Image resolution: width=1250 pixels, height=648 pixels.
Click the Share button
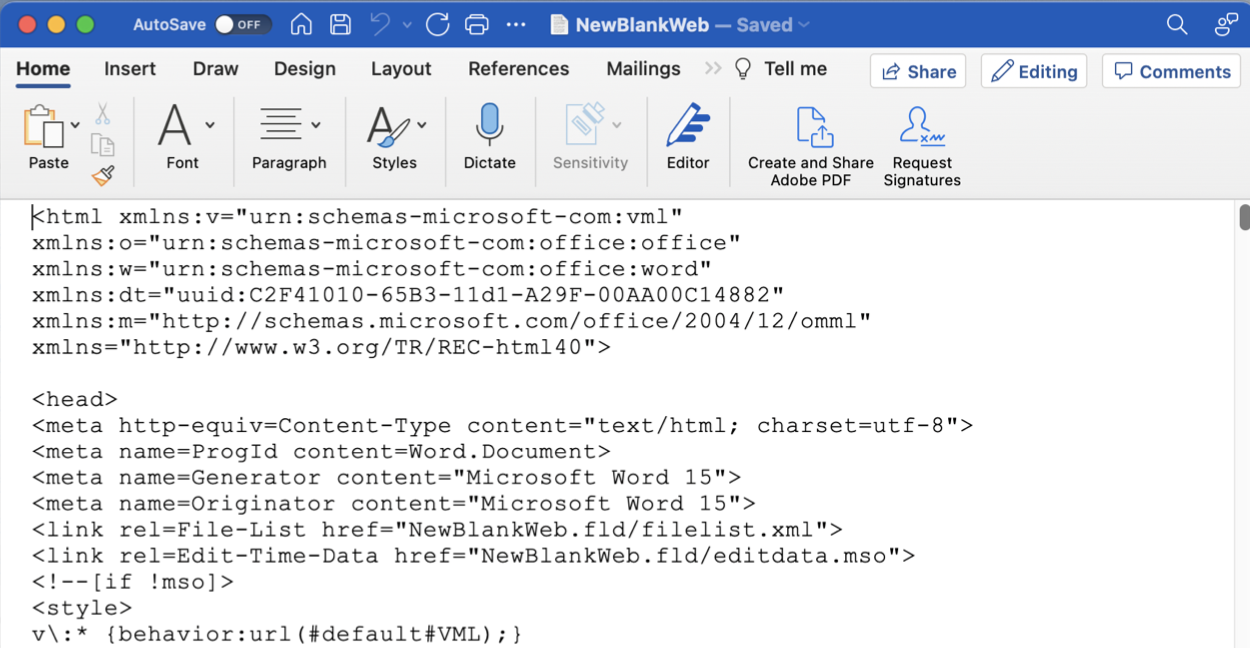pyautogui.click(x=918, y=71)
